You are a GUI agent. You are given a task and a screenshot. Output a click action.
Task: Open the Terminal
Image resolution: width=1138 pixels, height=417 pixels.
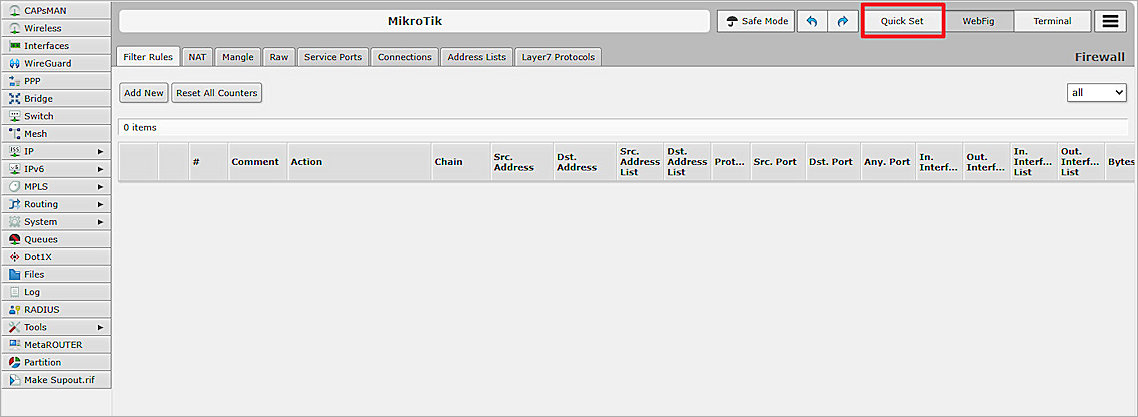[1052, 21]
